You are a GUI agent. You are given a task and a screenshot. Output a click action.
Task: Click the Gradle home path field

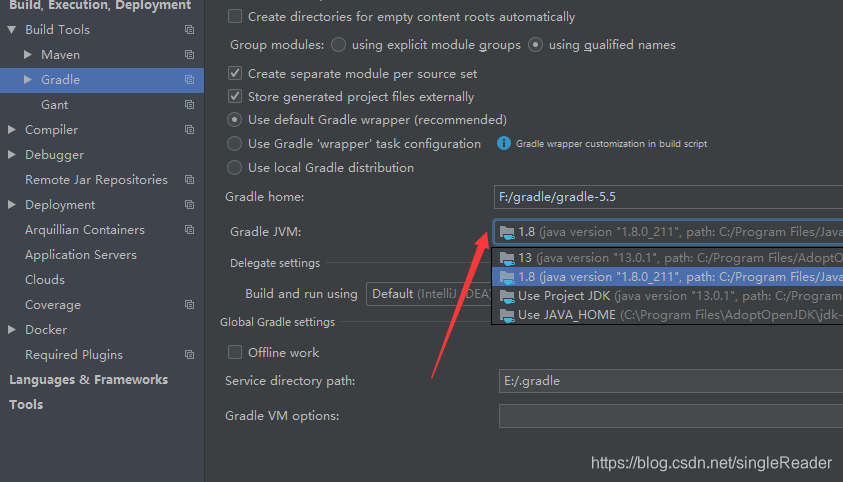coord(668,197)
